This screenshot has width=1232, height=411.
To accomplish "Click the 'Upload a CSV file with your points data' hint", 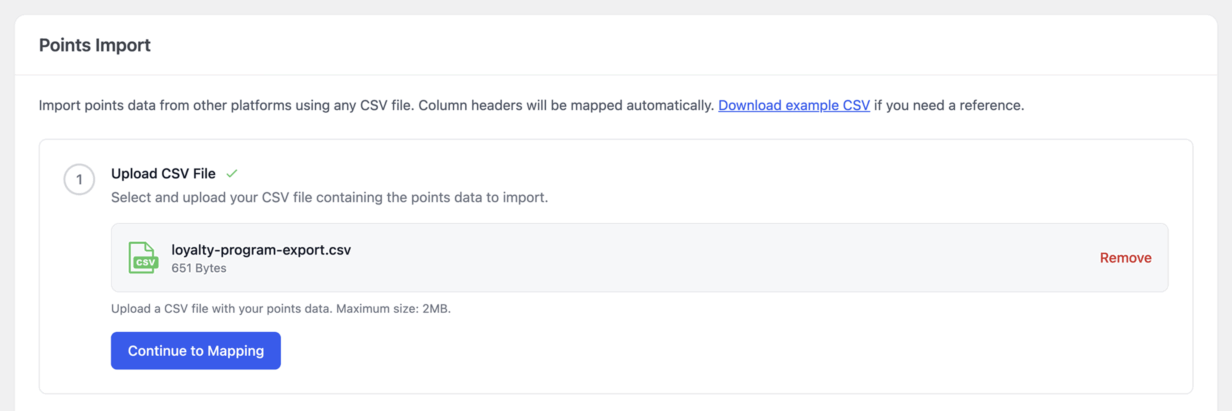I will point(222,309).
